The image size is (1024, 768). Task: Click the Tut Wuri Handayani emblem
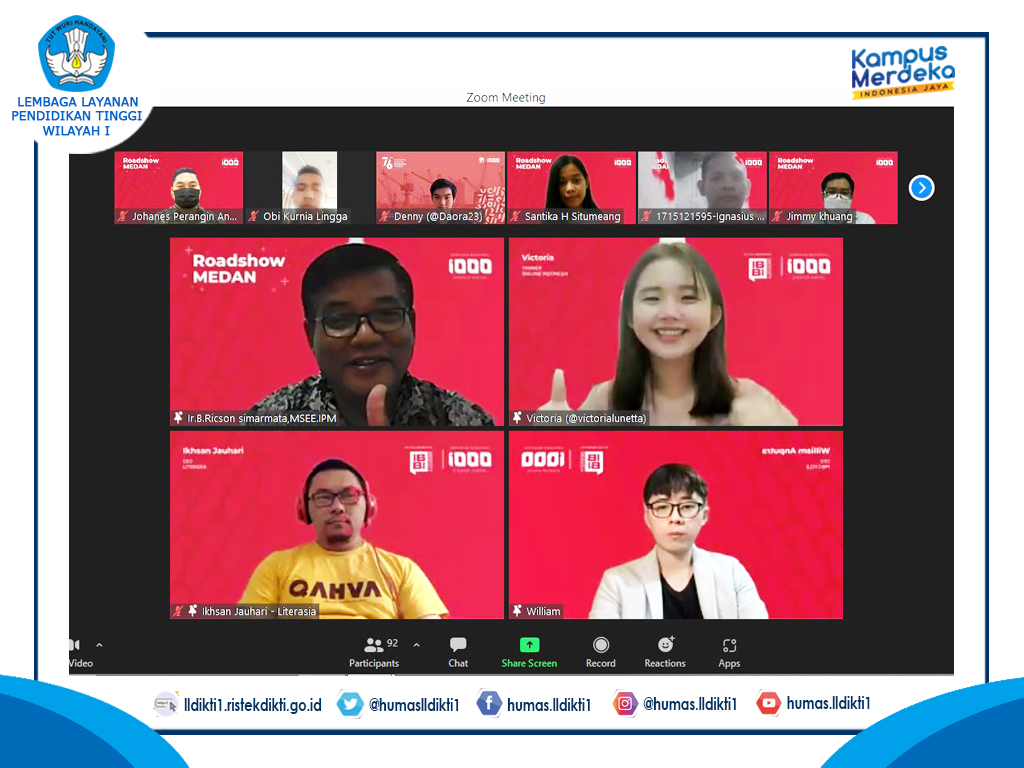point(76,54)
